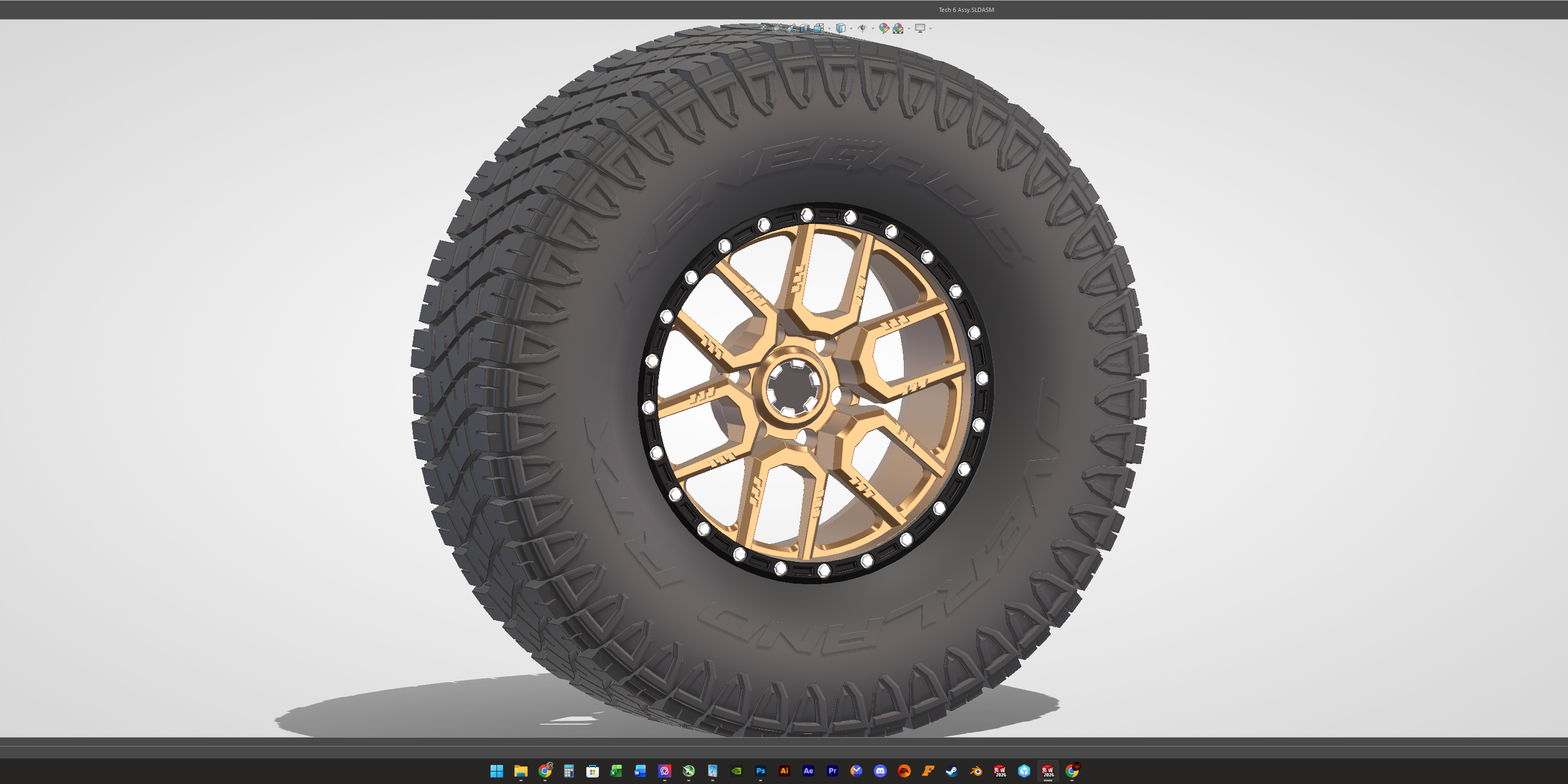Viewport: 1568px width, 784px height.
Task: Click the Zoom to Fit icon
Action: pos(762,28)
